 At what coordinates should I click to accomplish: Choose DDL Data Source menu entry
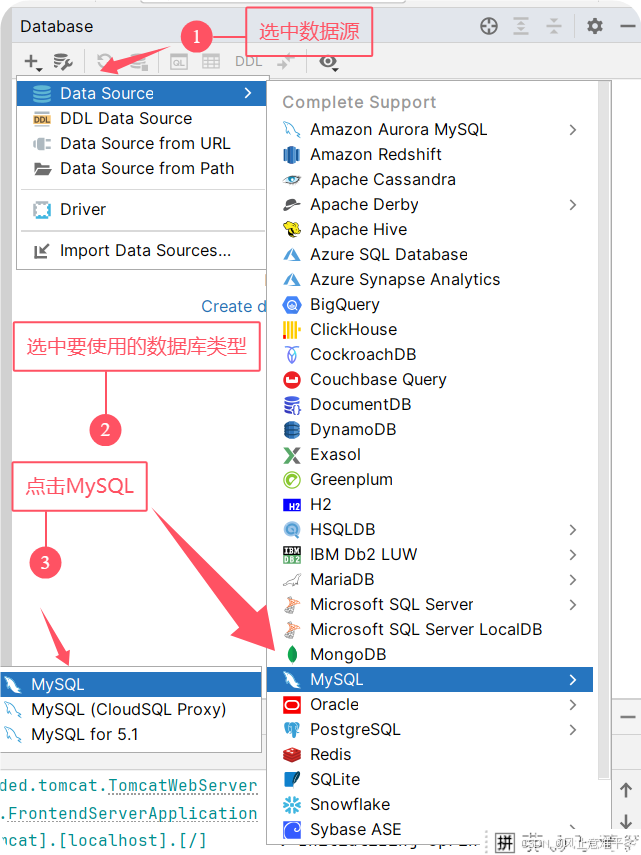141,118
